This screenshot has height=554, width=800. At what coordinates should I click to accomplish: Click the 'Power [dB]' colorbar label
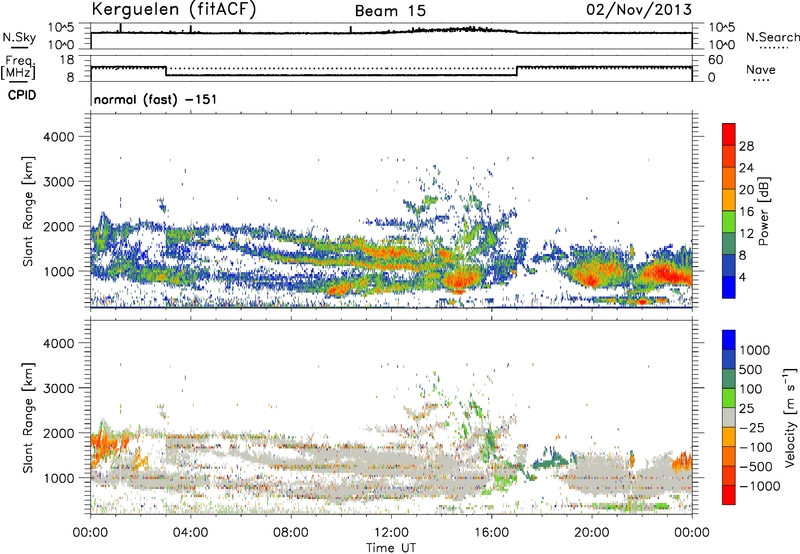(763, 211)
